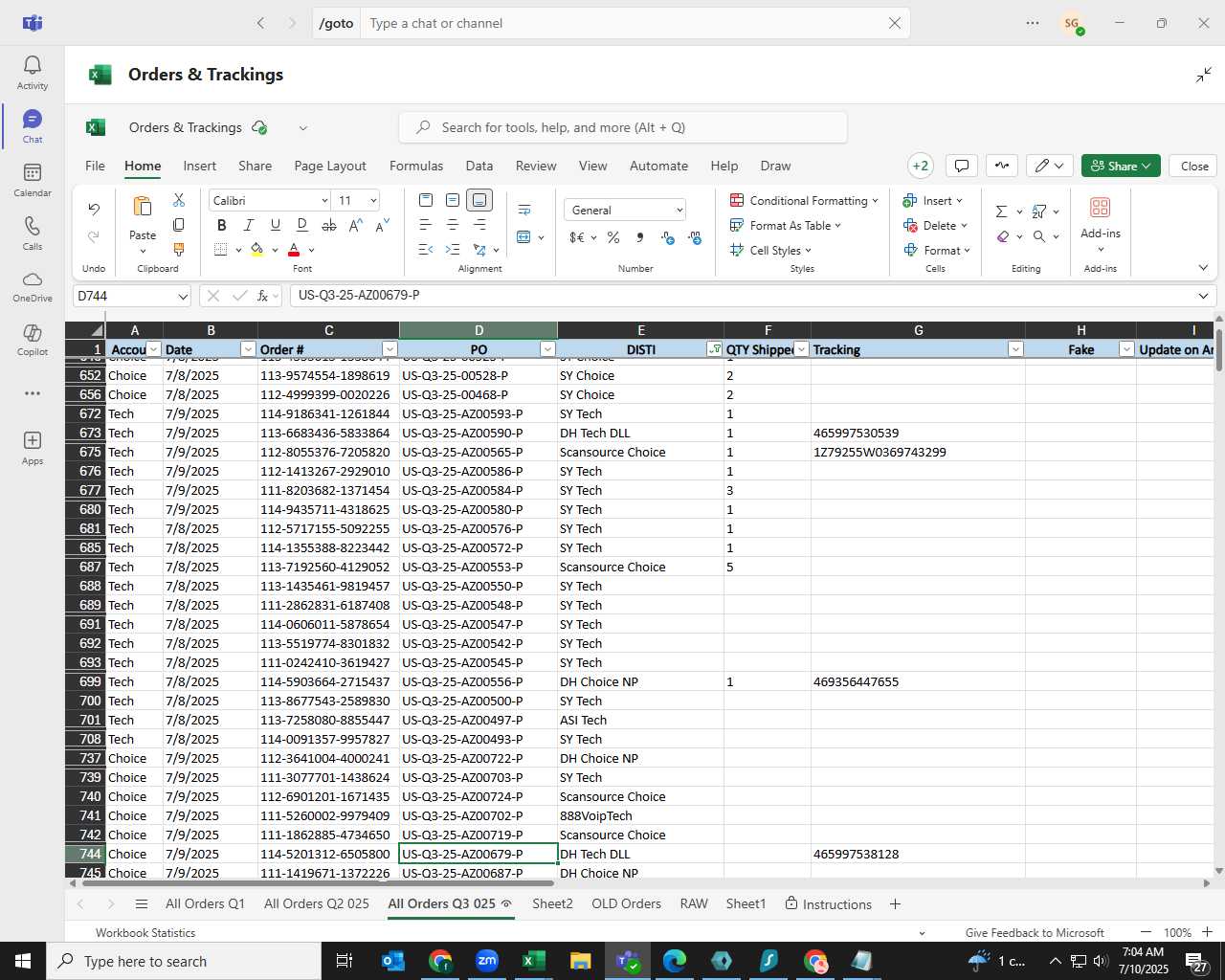Decrease font size with A-down icon
The height and width of the screenshot is (980, 1225).
coord(382,226)
